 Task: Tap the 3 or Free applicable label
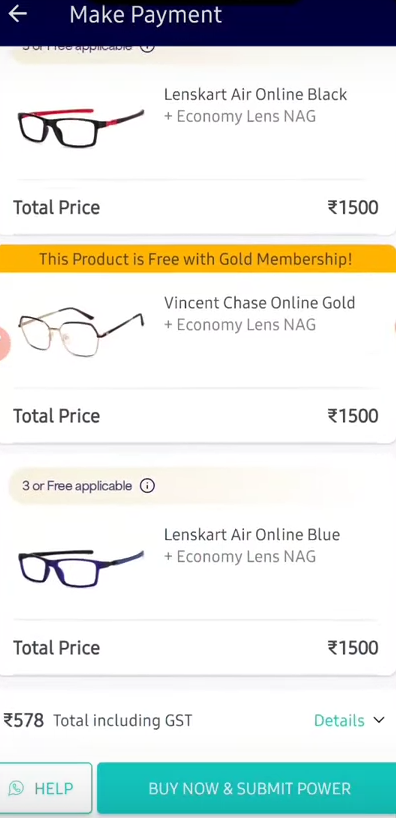tap(77, 486)
